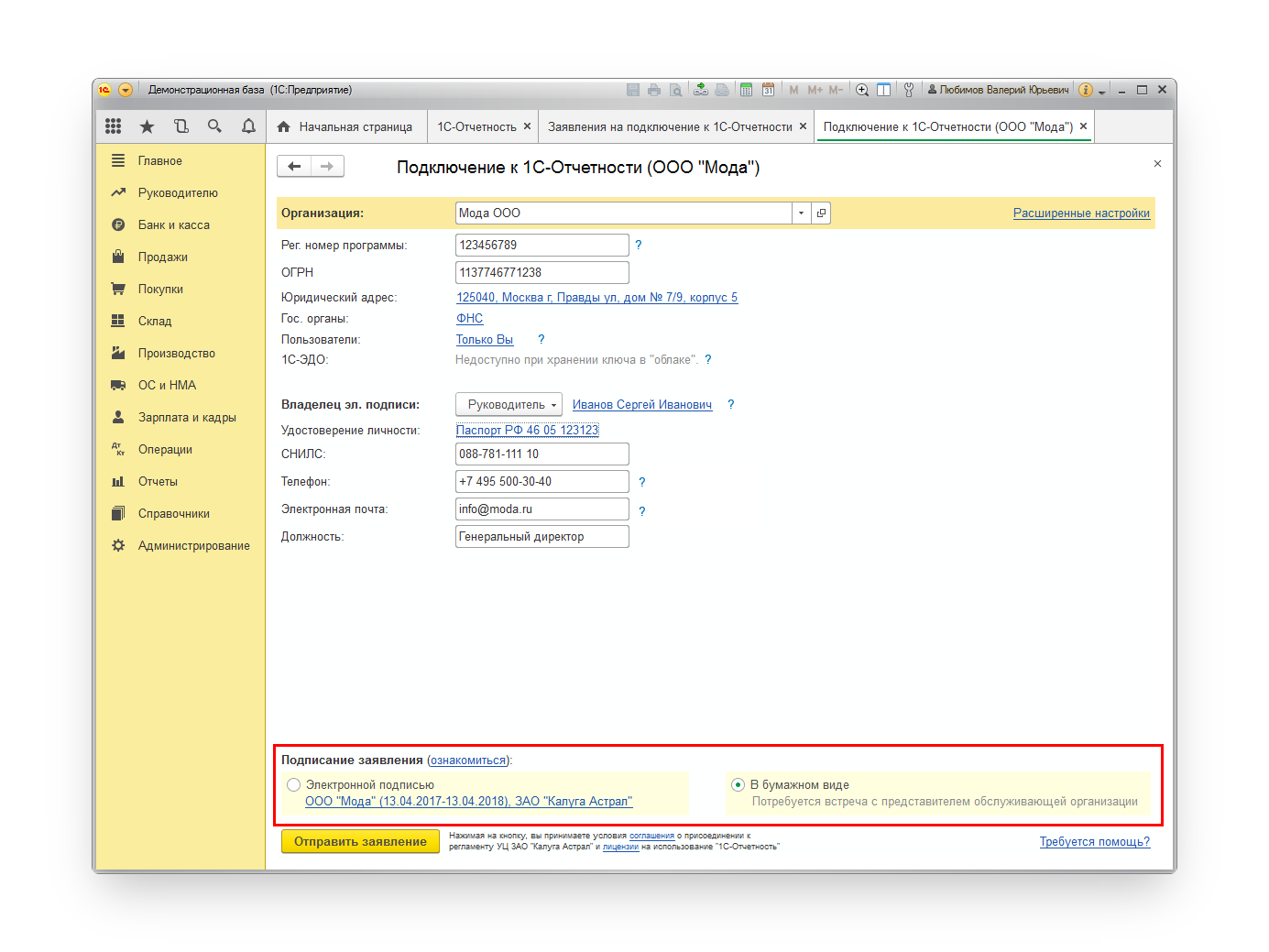Image resolution: width=1269 pixels, height=952 pixels.
Task: Select the Электронной подписью radio button
Action: click(293, 784)
